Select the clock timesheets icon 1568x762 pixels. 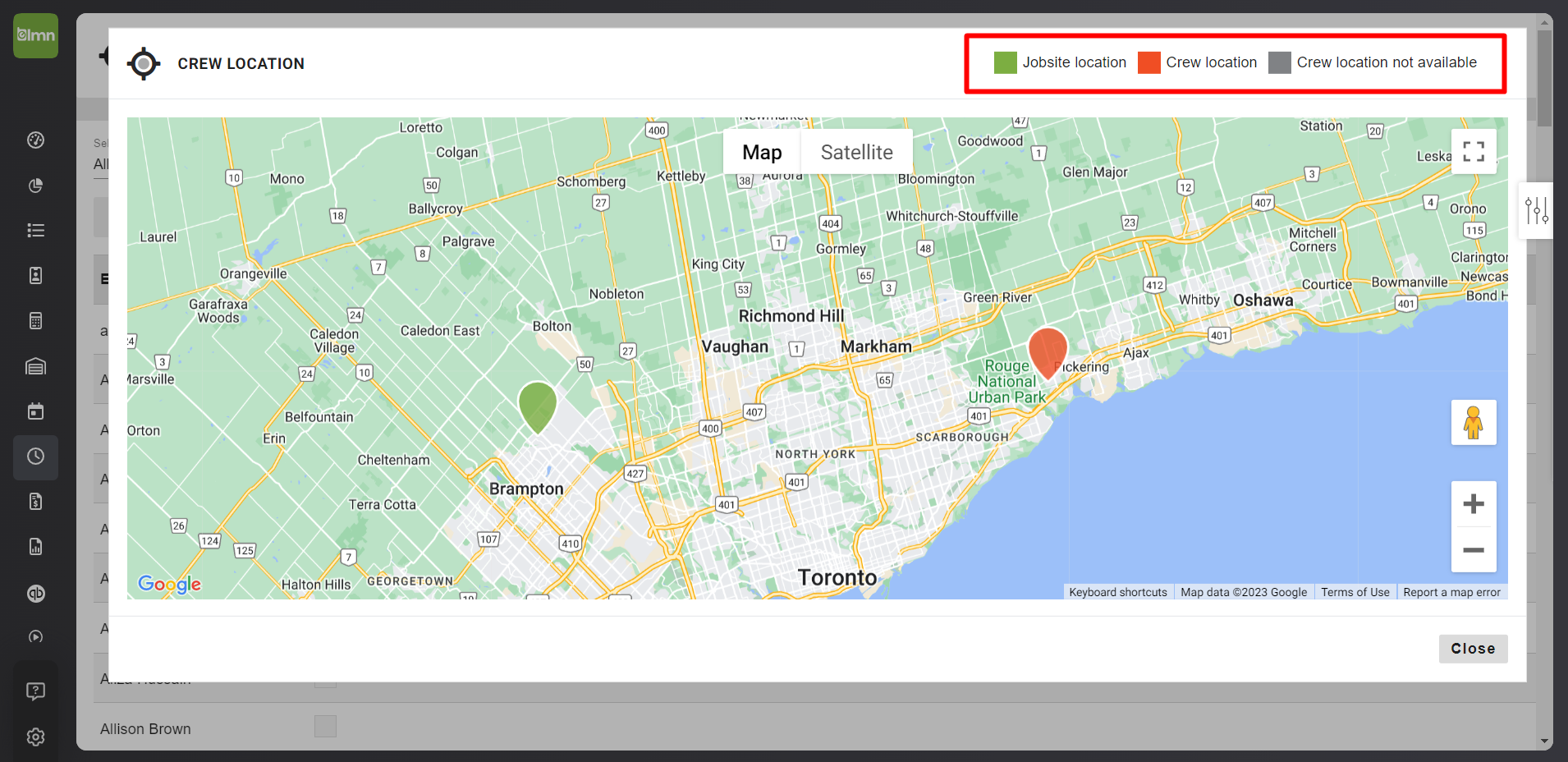[35, 457]
